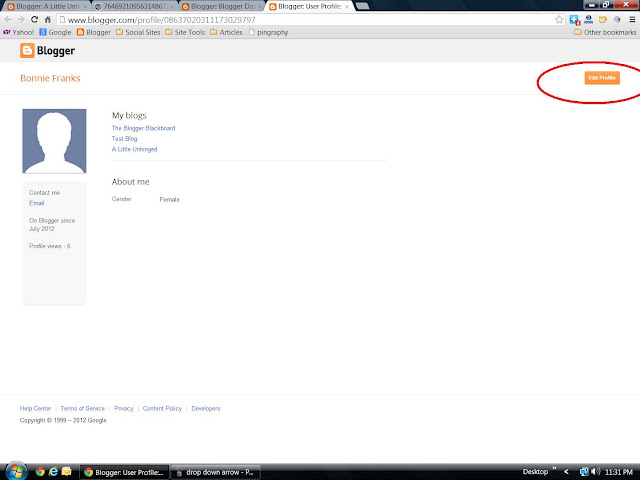Image resolution: width=640 pixels, height=480 pixels.
Task: Switch to the Blogger: A Little Unhinged tab
Action: point(46,7)
